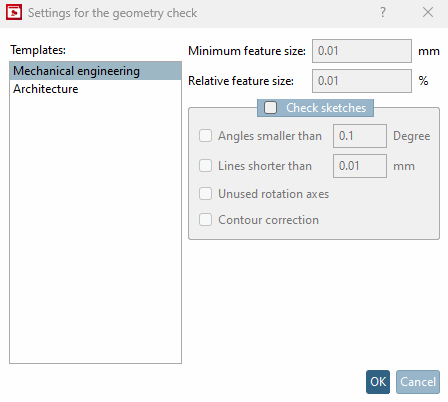Focus the Lines shorter than mm field
The width and height of the screenshot is (448, 402).
coord(360,166)
